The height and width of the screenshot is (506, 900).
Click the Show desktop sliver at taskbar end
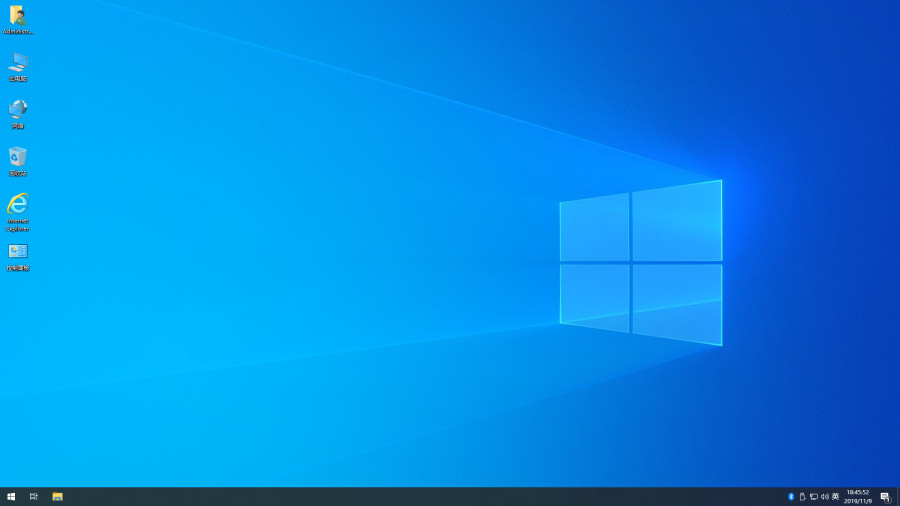(x=898, y=497)
